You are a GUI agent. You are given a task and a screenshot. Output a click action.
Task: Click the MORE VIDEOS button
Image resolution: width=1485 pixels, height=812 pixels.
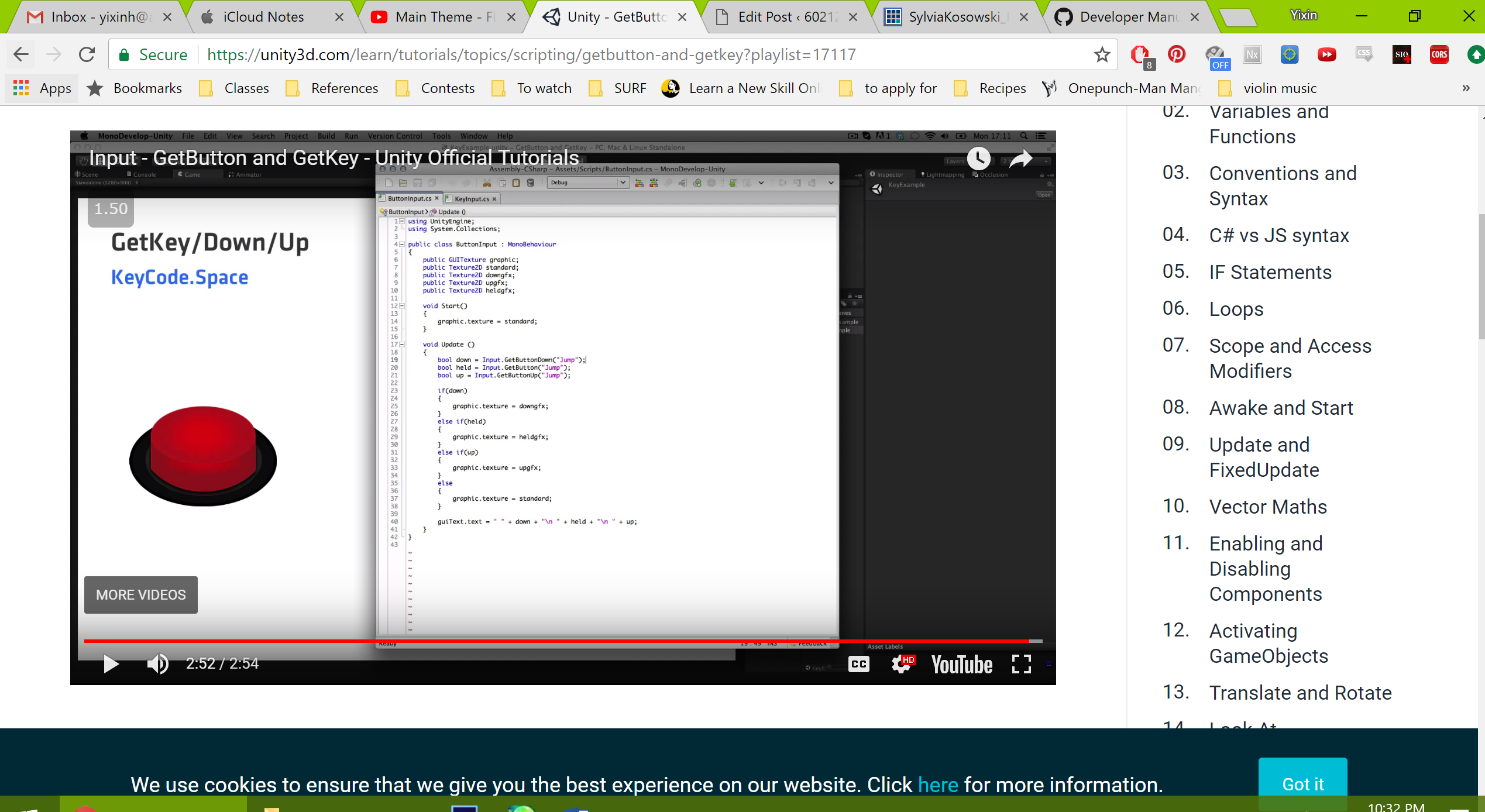[x=141, y=594]
